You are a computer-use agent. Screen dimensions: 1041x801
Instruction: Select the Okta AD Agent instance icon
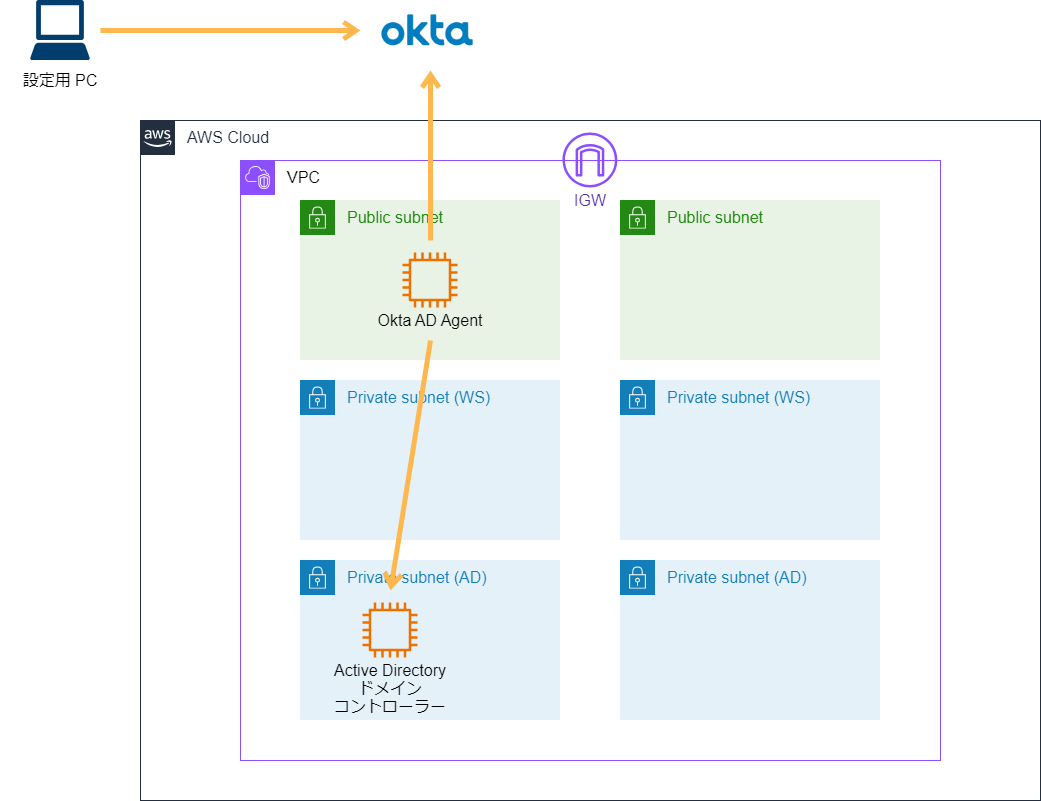pyautogui.click(x=429, y=280)
